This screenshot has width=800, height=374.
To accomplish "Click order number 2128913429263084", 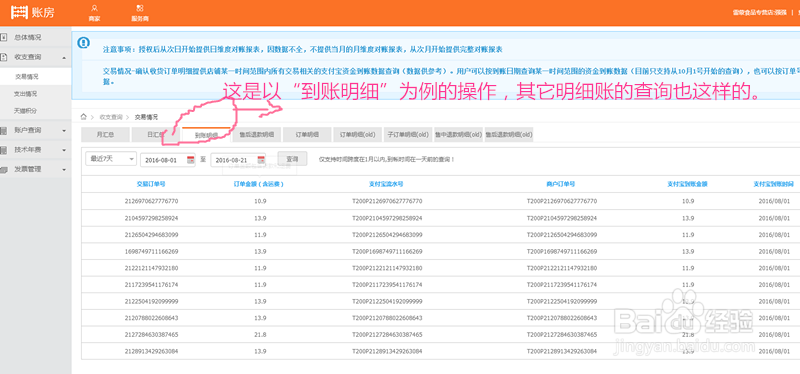I will coord(151,352).
